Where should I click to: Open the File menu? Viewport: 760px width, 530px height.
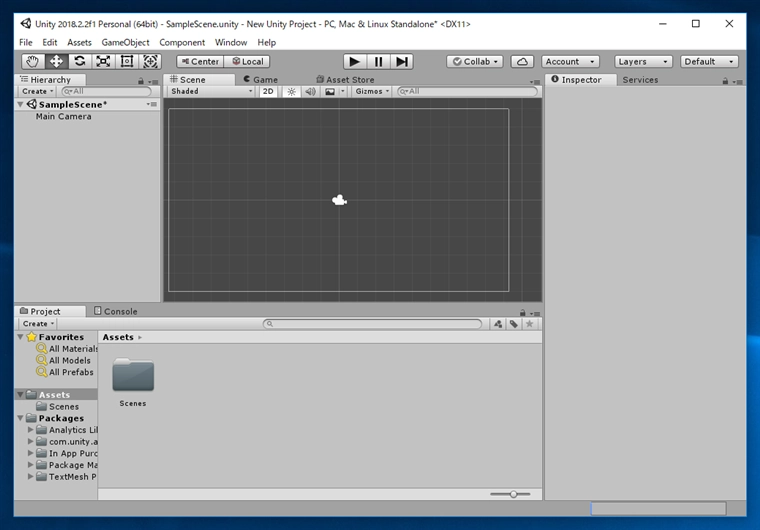pos(26,42)
